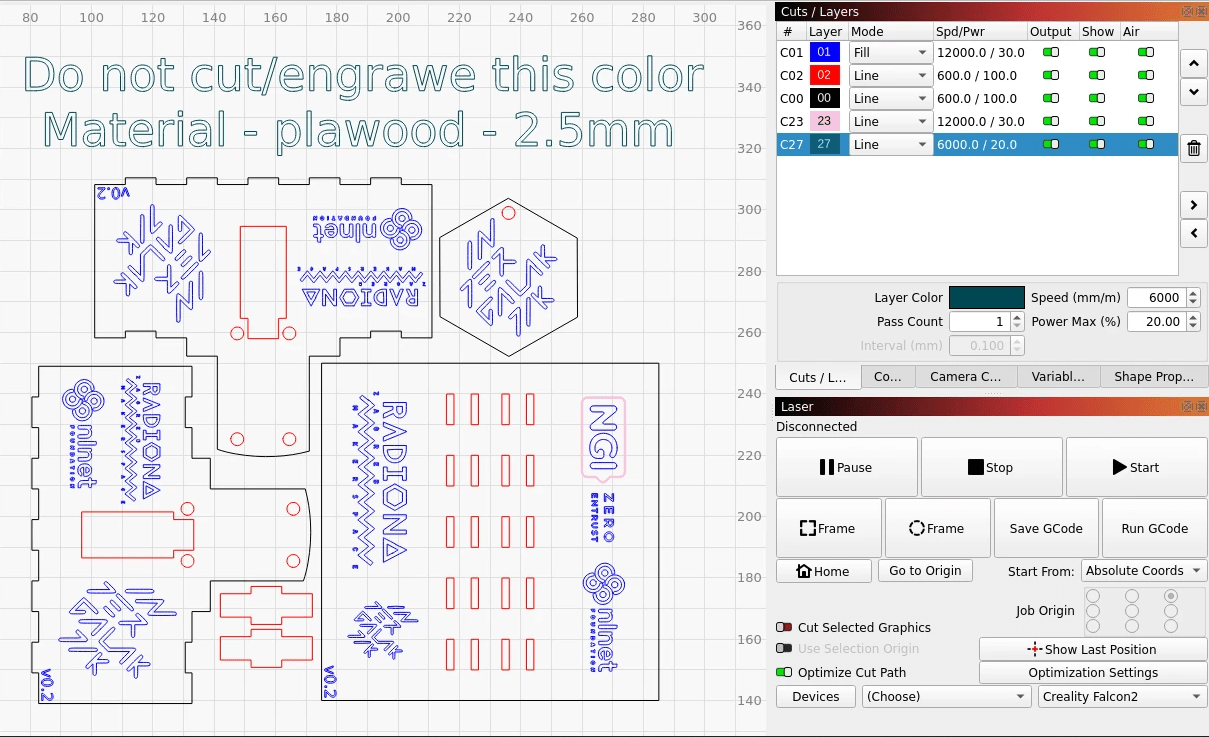Click the rubber-band circular Frame button

click(x=937, y=528)
